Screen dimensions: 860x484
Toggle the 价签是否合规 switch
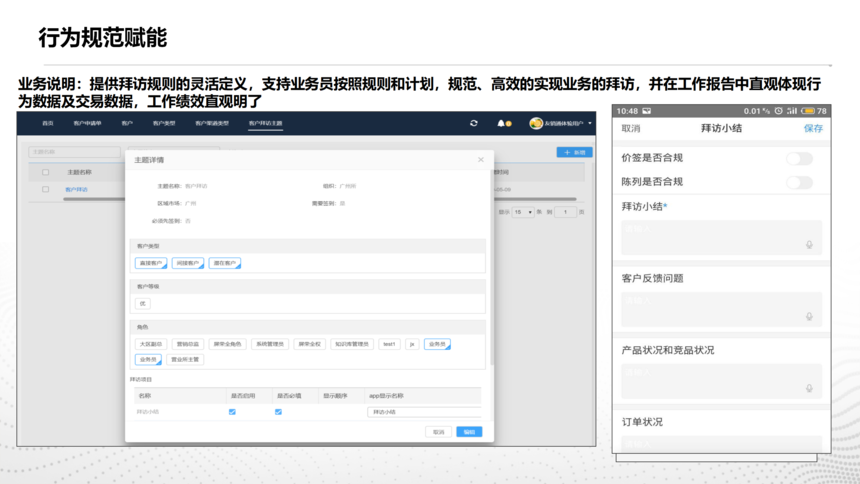pos(799,158)
